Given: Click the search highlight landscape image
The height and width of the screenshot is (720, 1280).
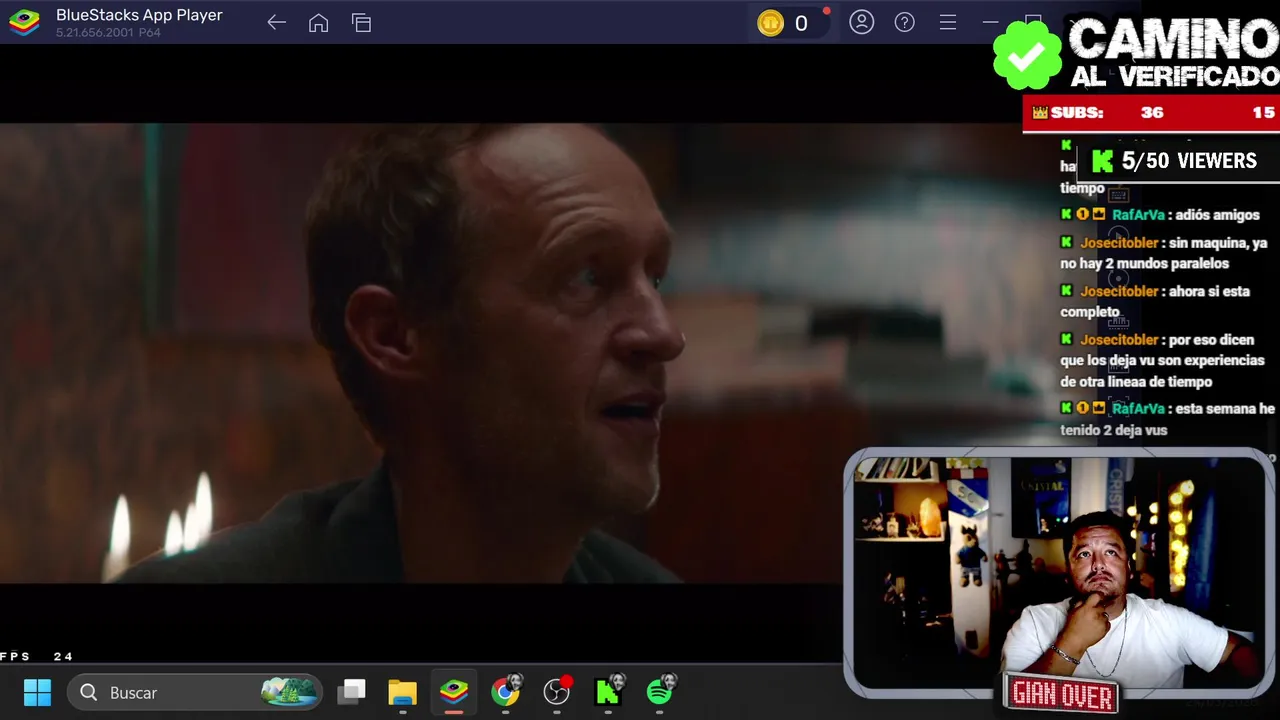Looking at the screenshot, I should tap(289, 692).
